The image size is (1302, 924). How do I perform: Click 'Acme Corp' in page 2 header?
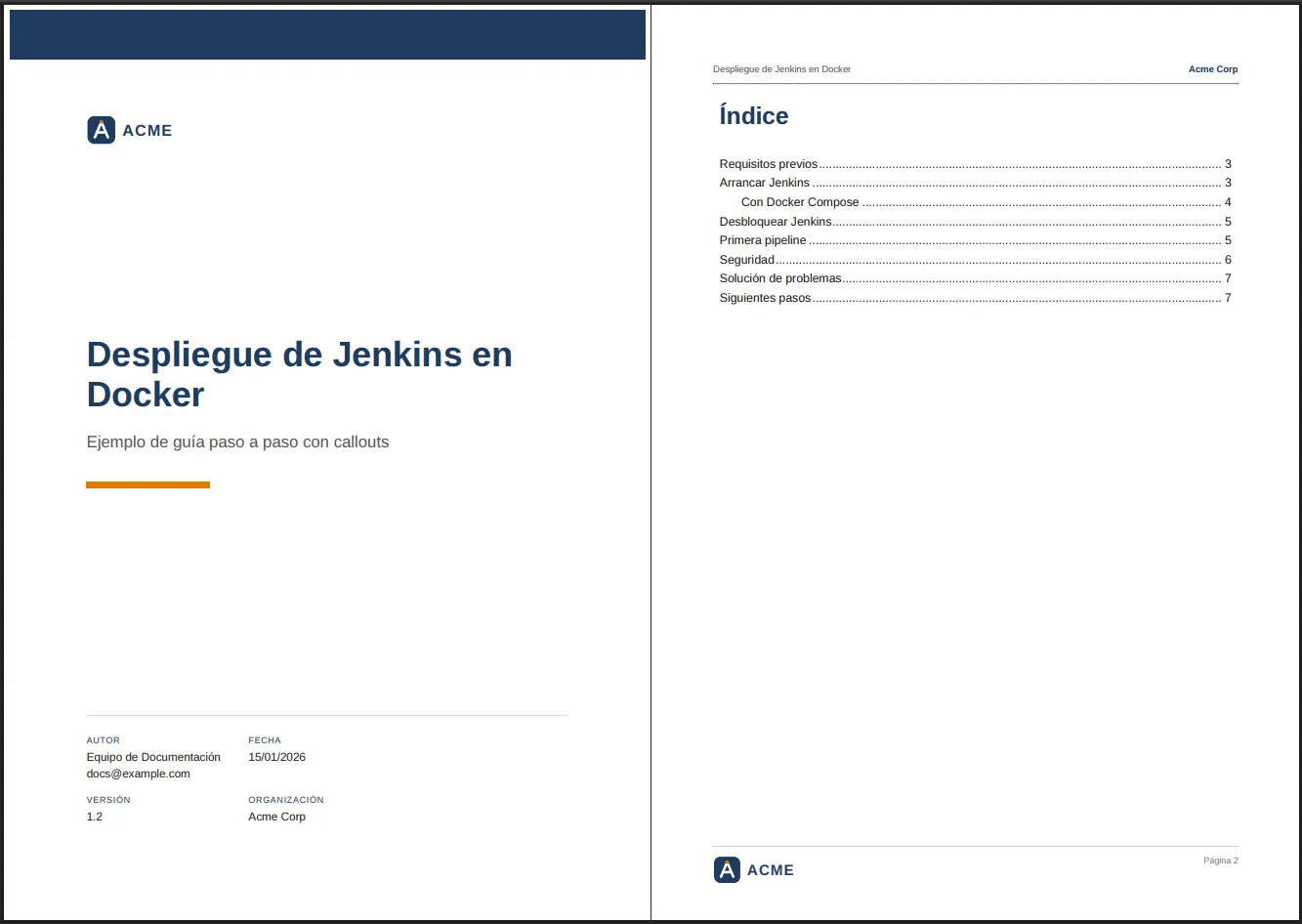click(1213, 69)
